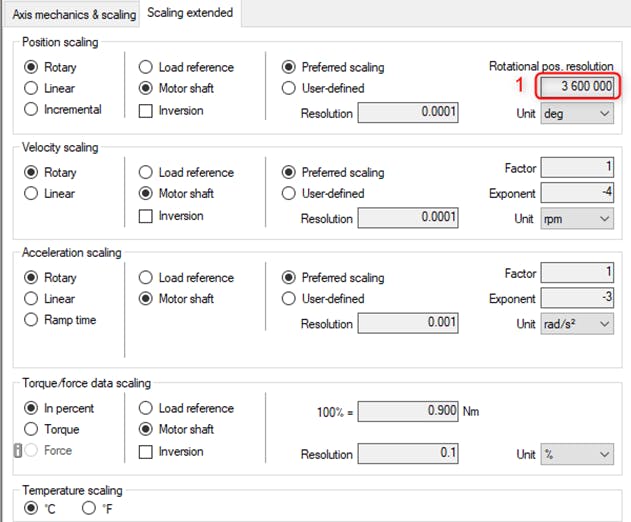Choose Incremental position scaling option

pos(31,109)
